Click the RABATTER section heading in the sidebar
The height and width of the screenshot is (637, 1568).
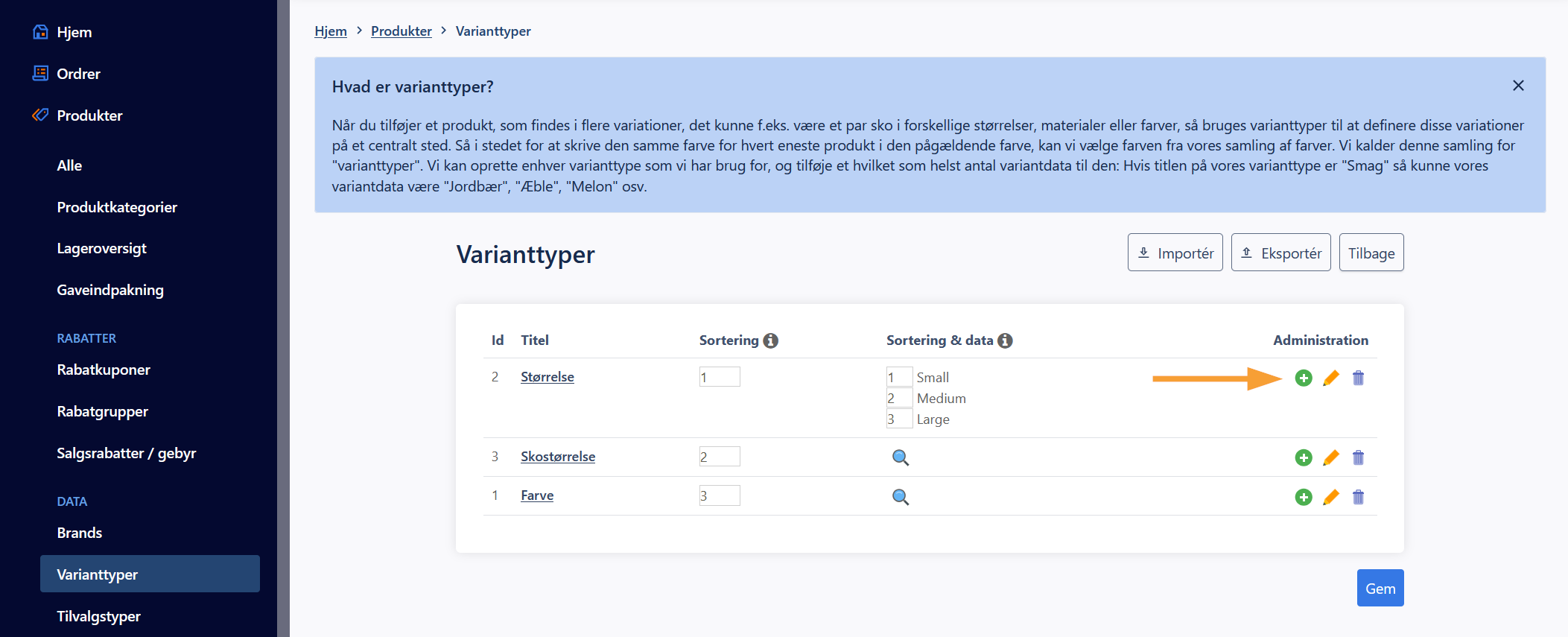(x=86, y=338)
